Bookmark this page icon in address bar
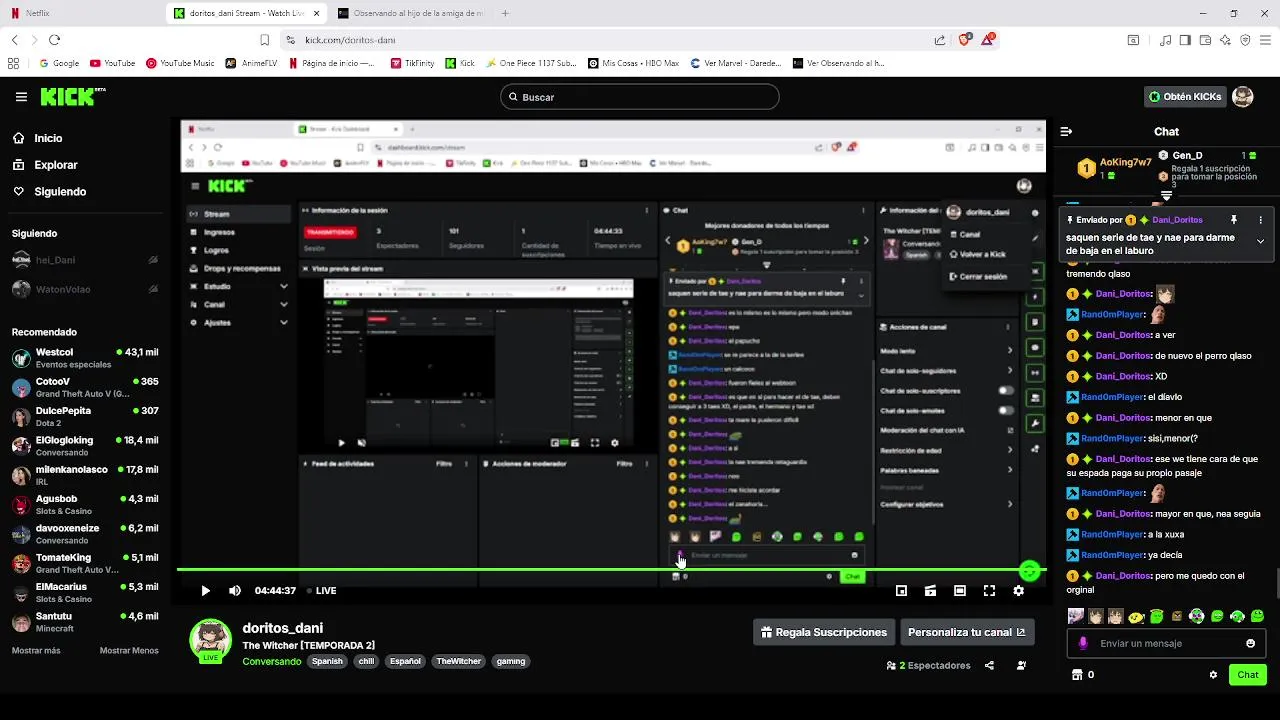1280x720 pixels. click(x=264, y=40)
